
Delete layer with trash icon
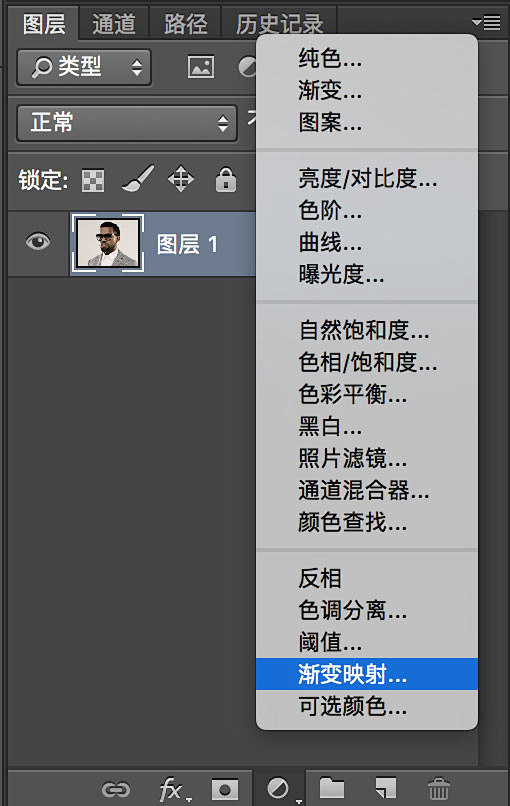[x=439, y=789]
